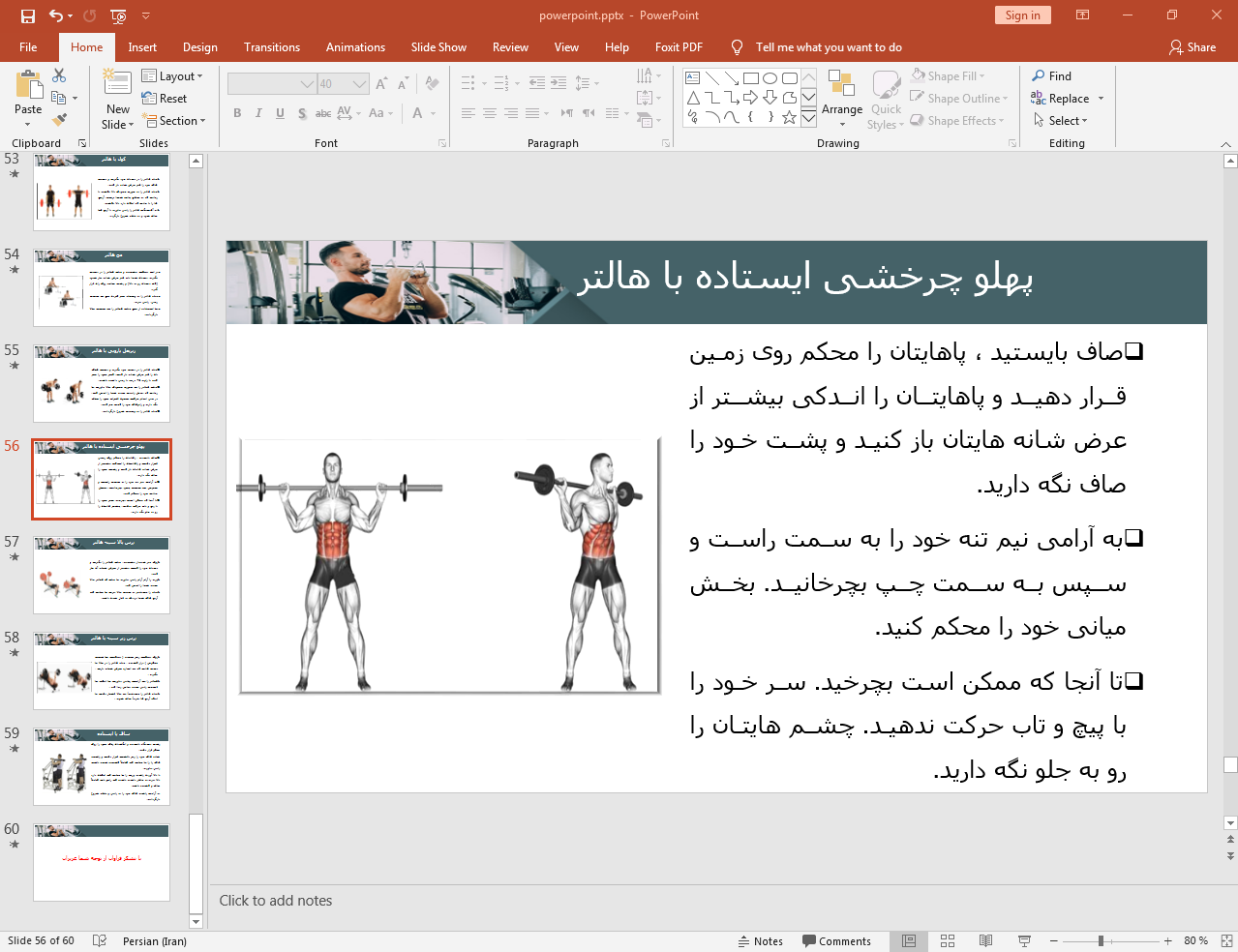Switch to Slide Sorter view icon

click(x=948, y=941)
